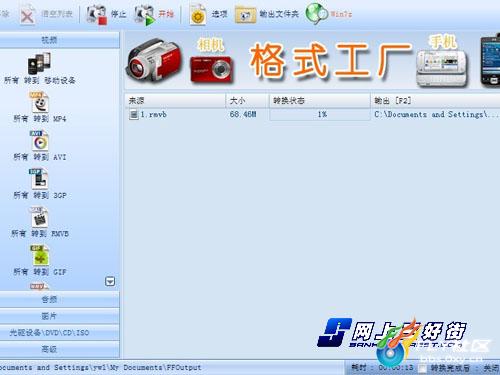Toggle the 转换完成后 关闭 checkbox
Image resolution: width=500 pixels, height=375 pixels.
(422, 368)
